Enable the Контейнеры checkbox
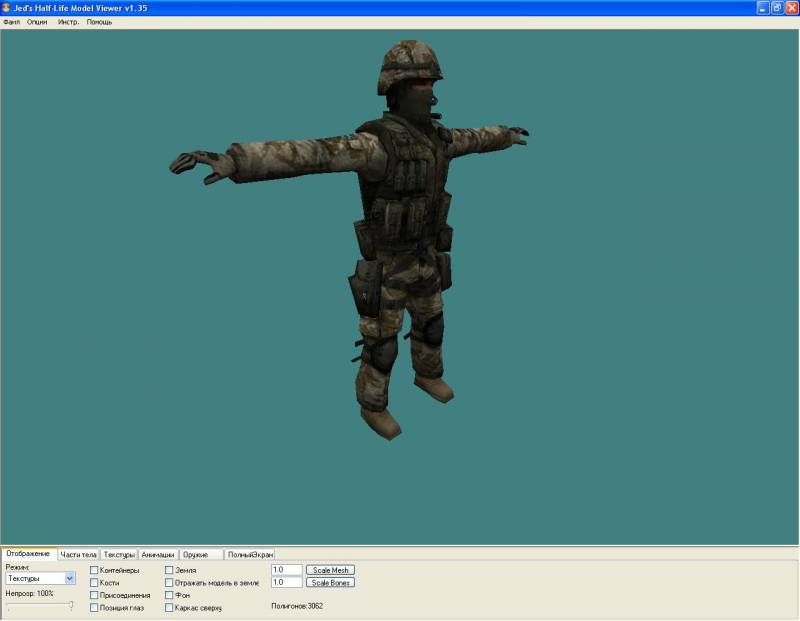Screen dimensions: 800x621 [94, 570]
